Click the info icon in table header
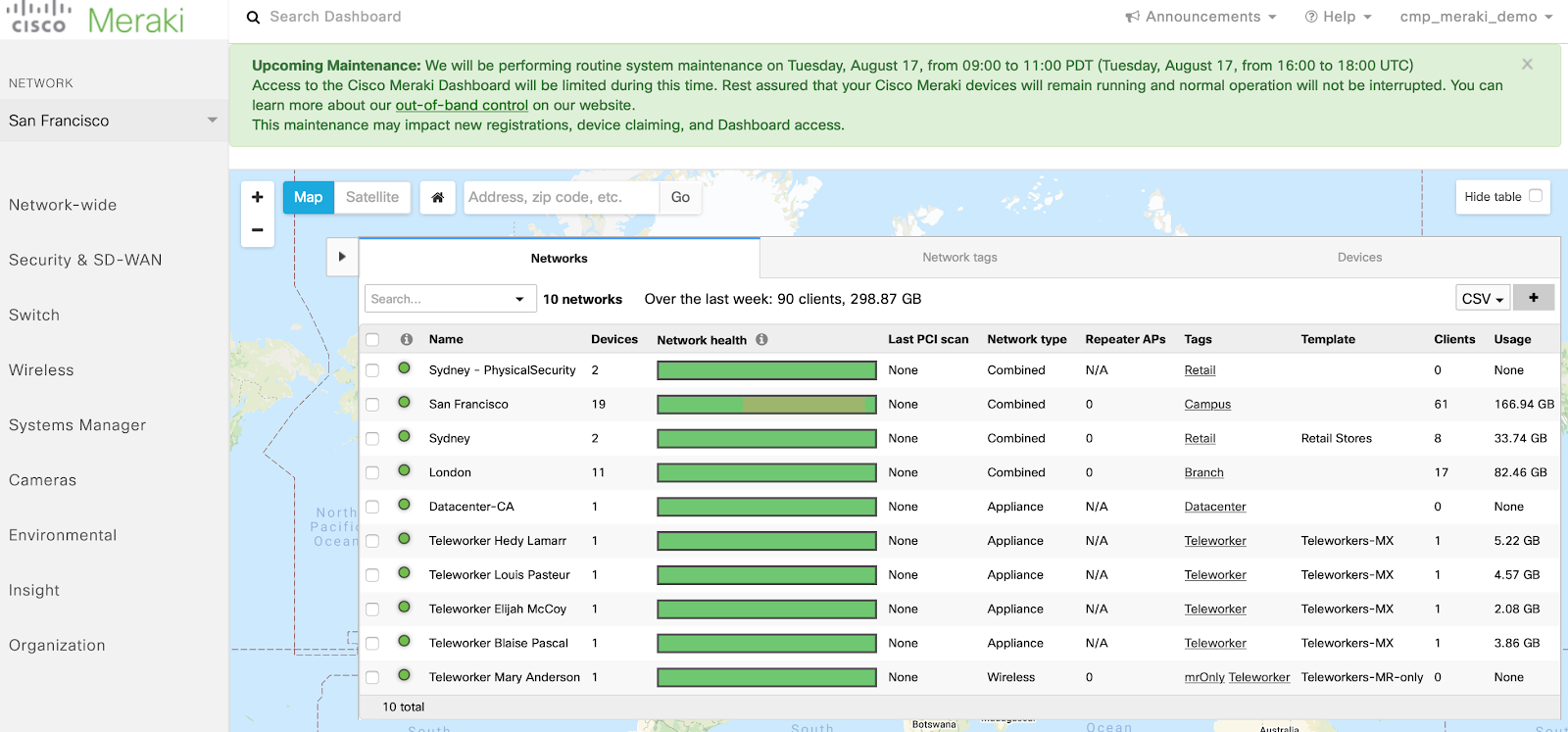Screen dimensions: 1568x732 pyautogui.click(x=406, y=339)
